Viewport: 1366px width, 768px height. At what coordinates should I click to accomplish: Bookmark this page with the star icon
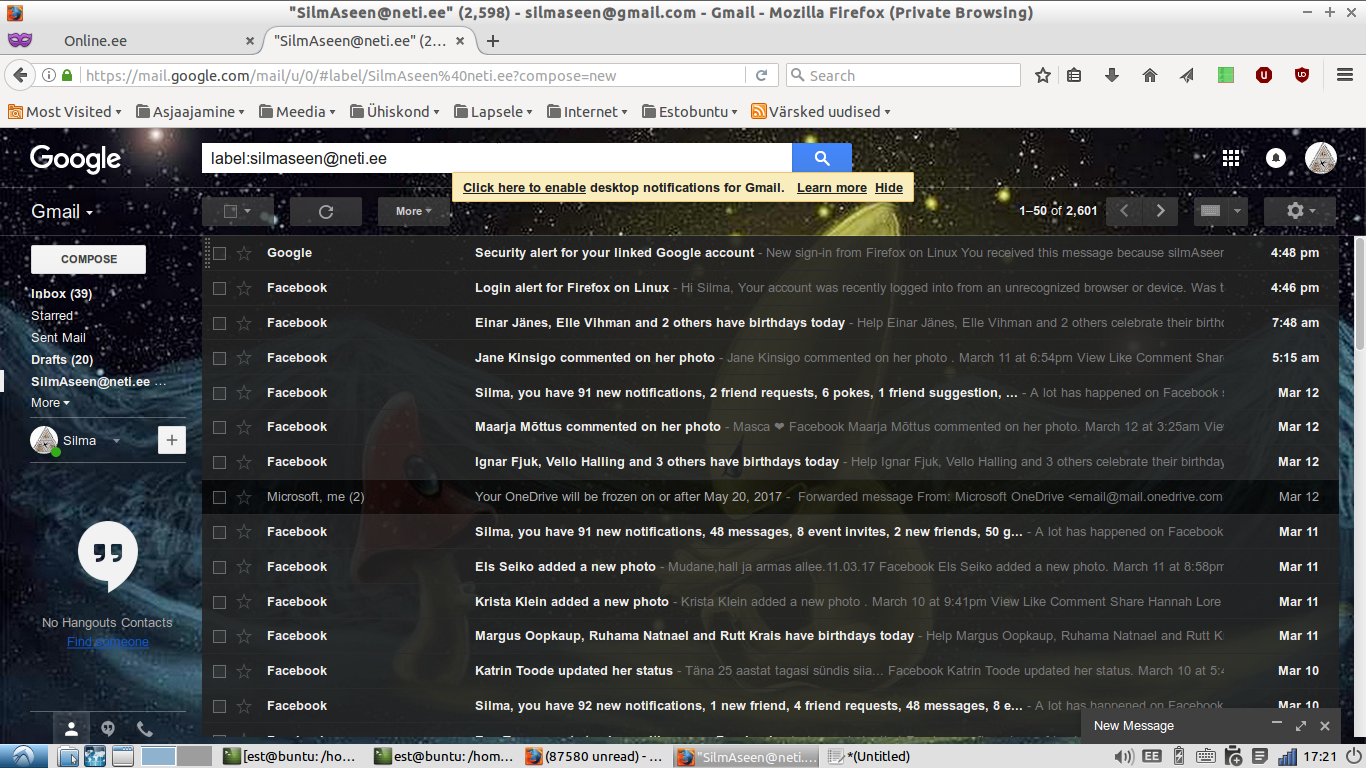(x=1043, y=75)
